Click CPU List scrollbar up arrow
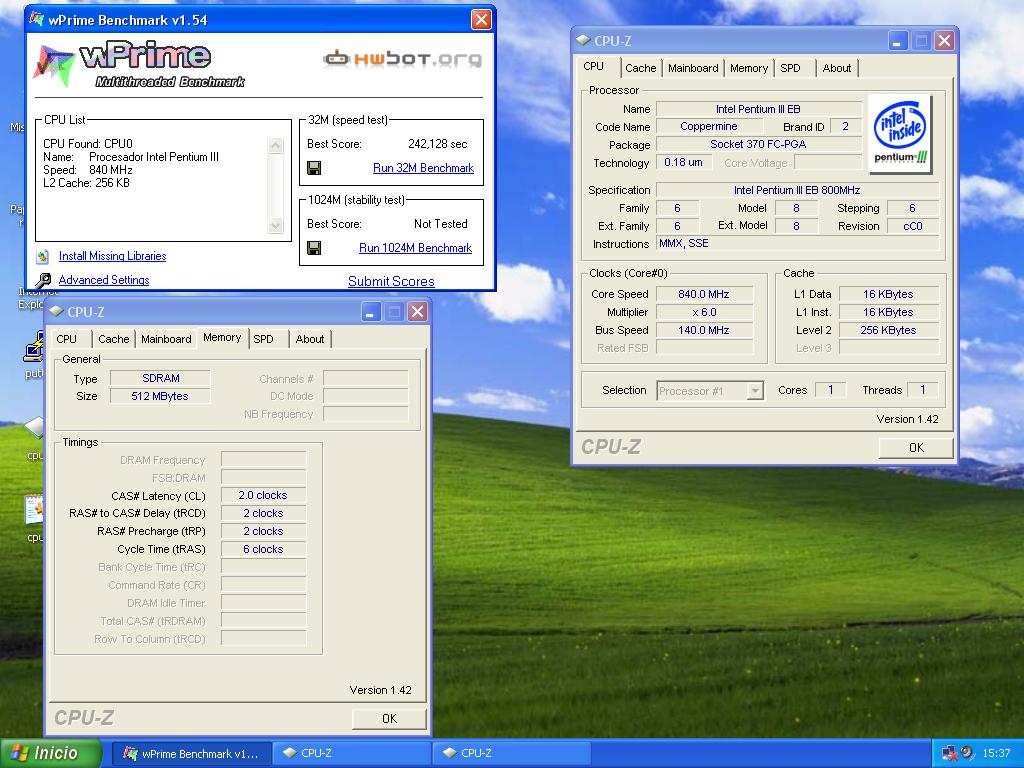Viewport: 1024px width, 768px height. click(x=276, y=146)
